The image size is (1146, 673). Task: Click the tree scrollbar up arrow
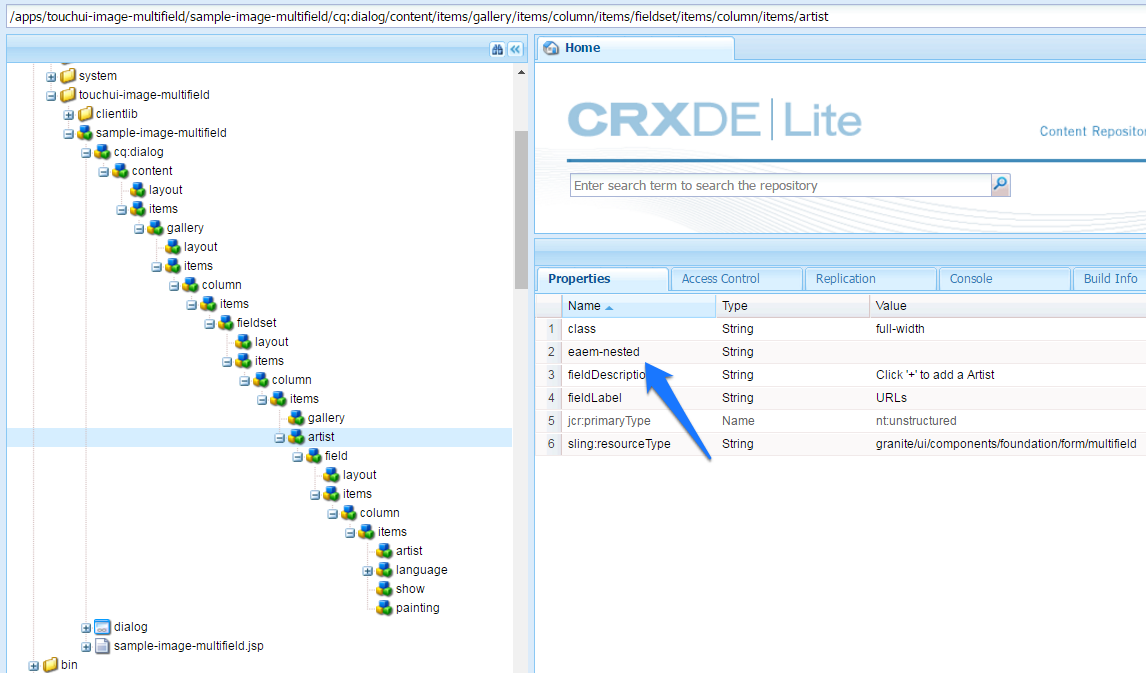(521, 72)
